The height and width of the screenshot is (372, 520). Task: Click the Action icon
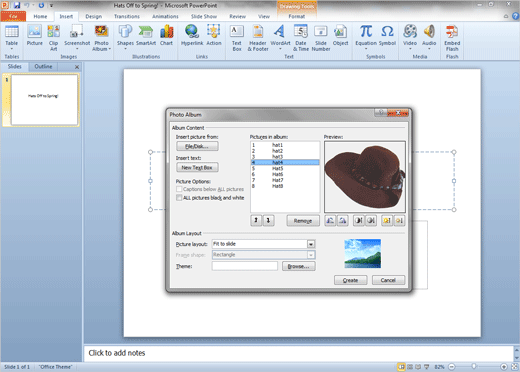pyautogui.click(x=214, y=36)
